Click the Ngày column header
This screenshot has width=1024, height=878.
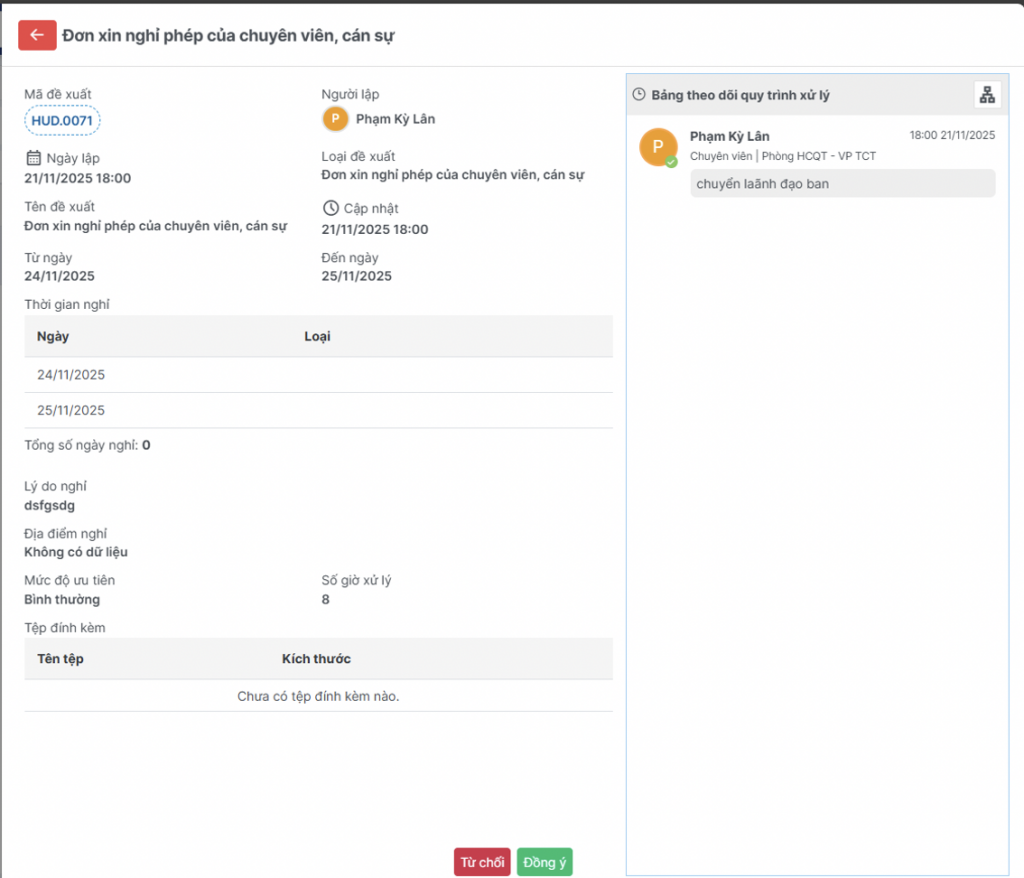pos(53,337)
